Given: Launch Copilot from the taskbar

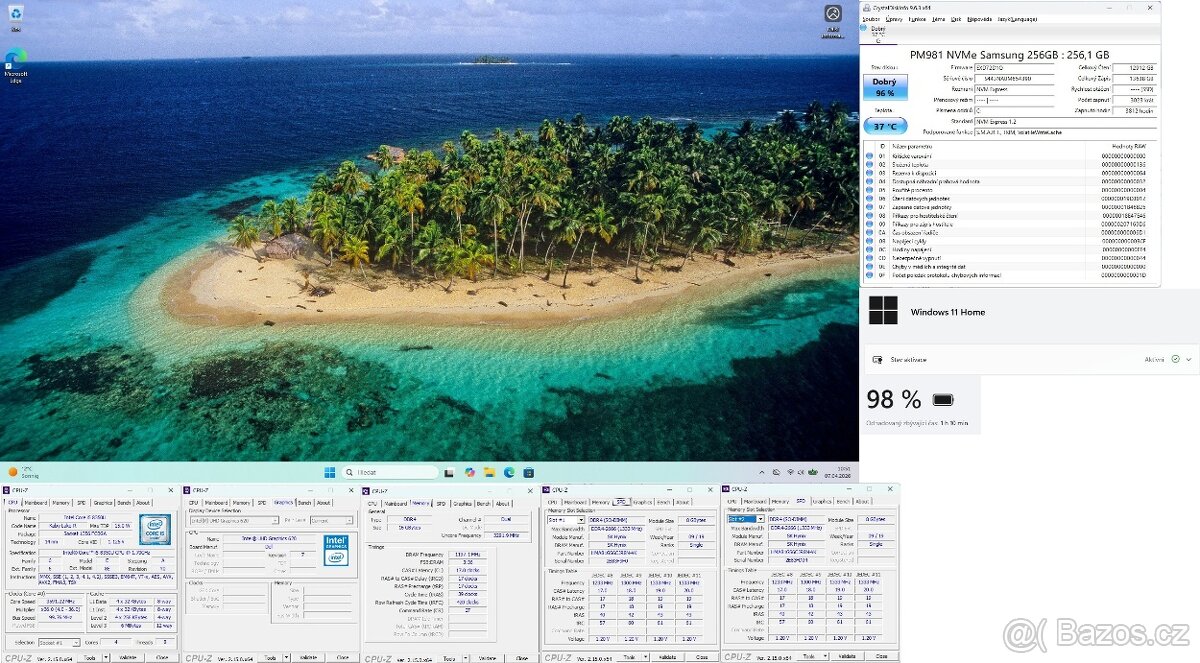Looking at the screenshot, I should click(470, 472).
